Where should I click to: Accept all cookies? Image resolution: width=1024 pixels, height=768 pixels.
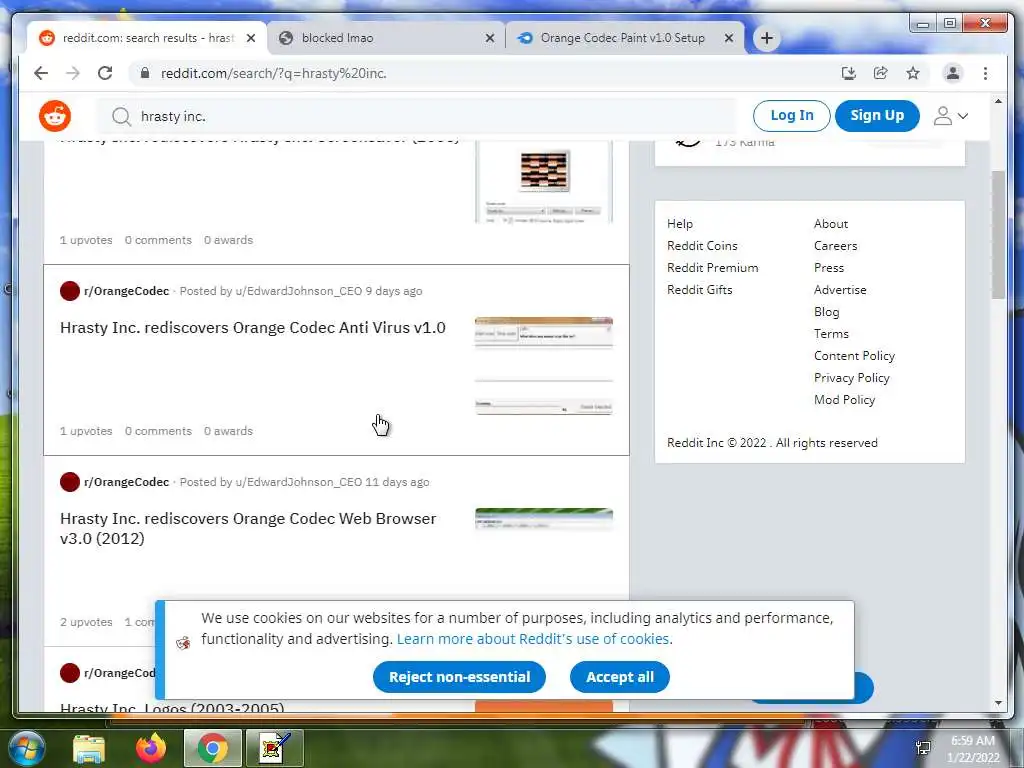point(620,677)
